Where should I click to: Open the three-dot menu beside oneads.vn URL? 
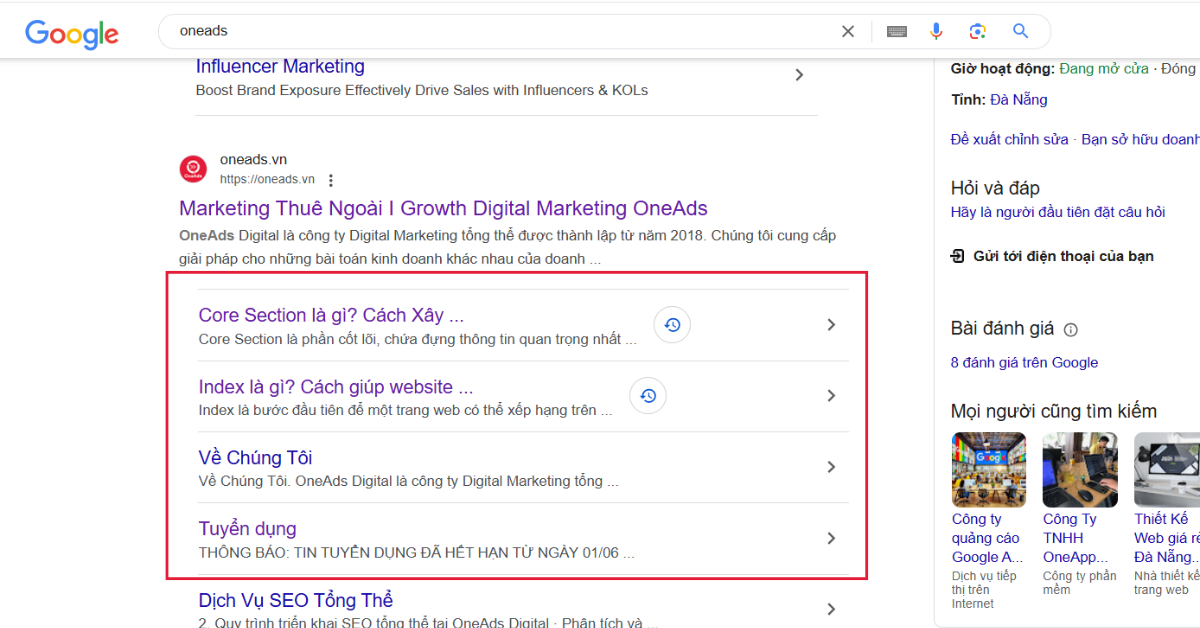pos(331,180)
